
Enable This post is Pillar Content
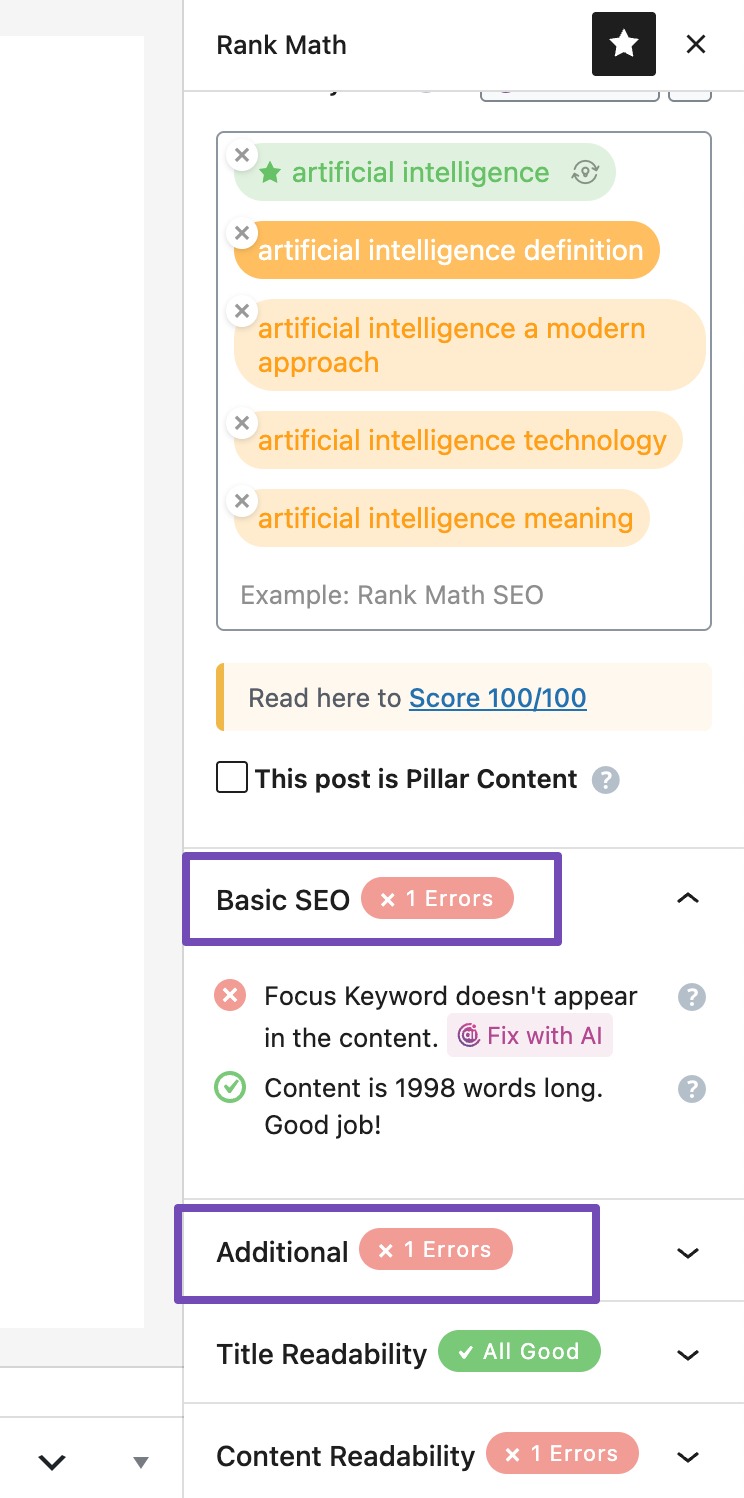[x=231, y=777]
